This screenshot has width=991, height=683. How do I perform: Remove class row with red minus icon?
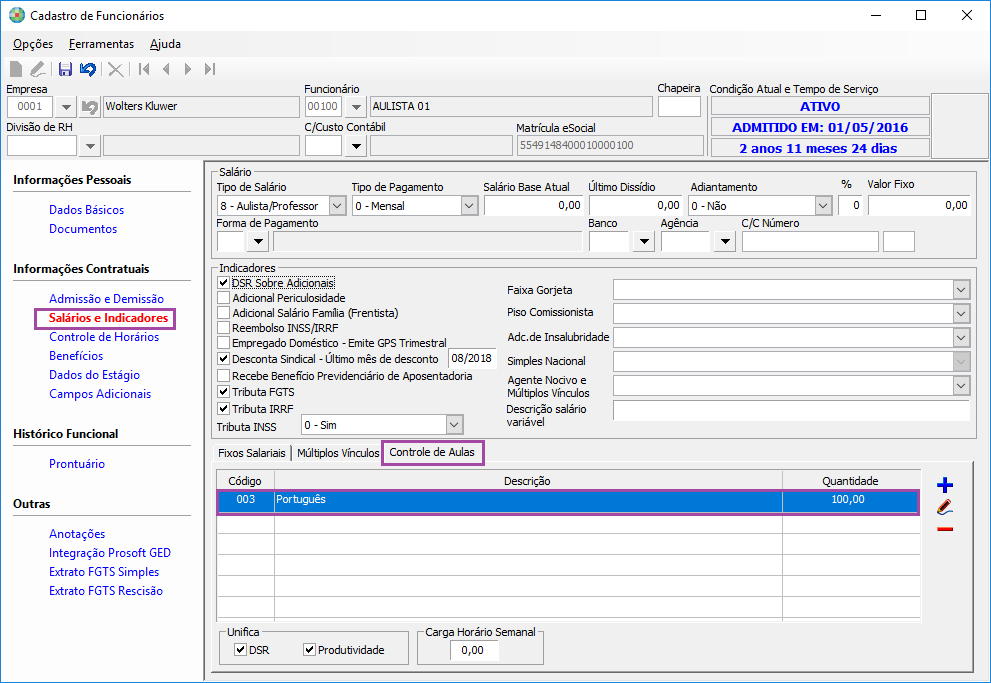(x=945, y=529)
